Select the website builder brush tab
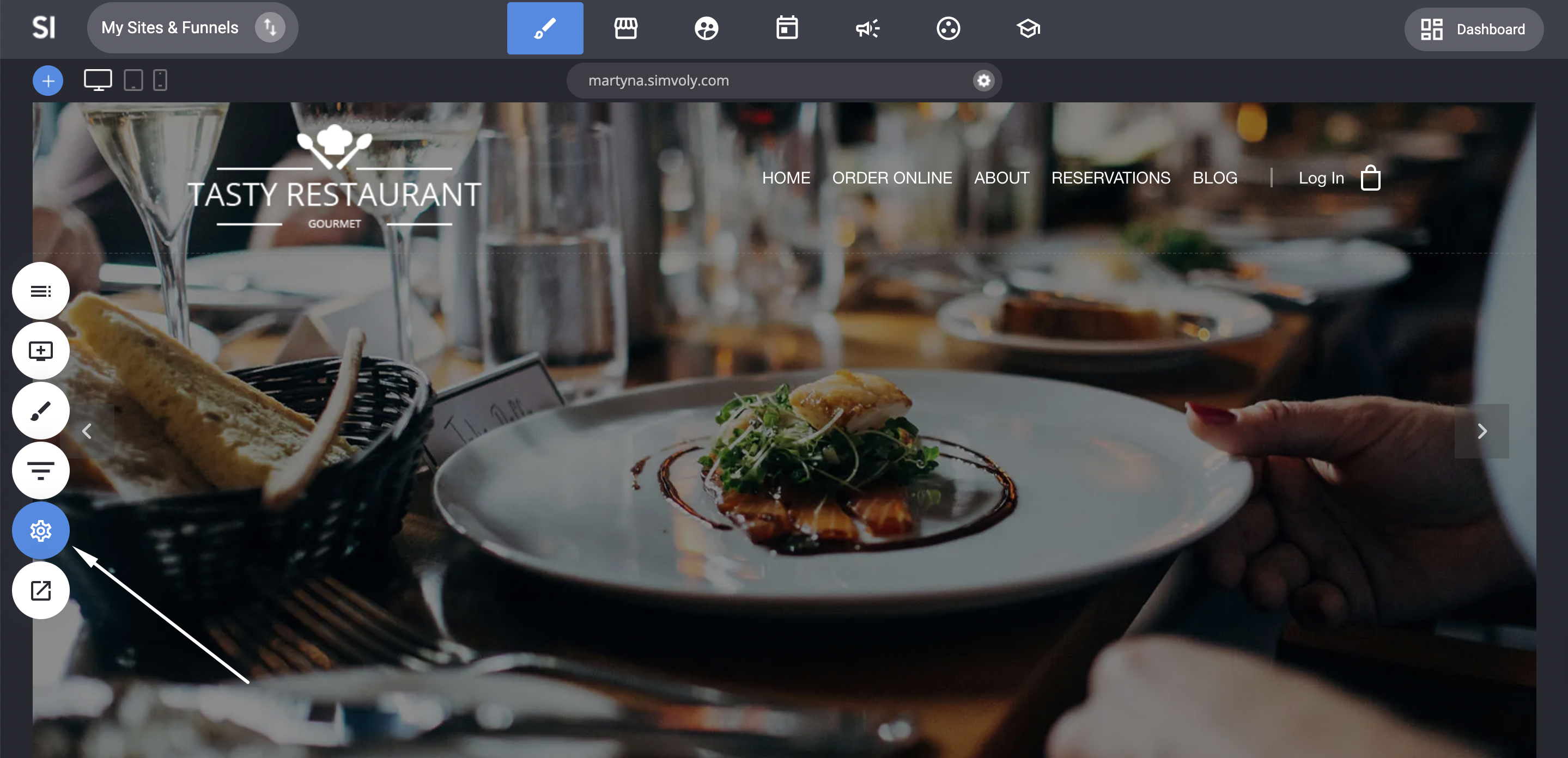Viewport: 1568px width, 758px height. [x=545, y=28]
